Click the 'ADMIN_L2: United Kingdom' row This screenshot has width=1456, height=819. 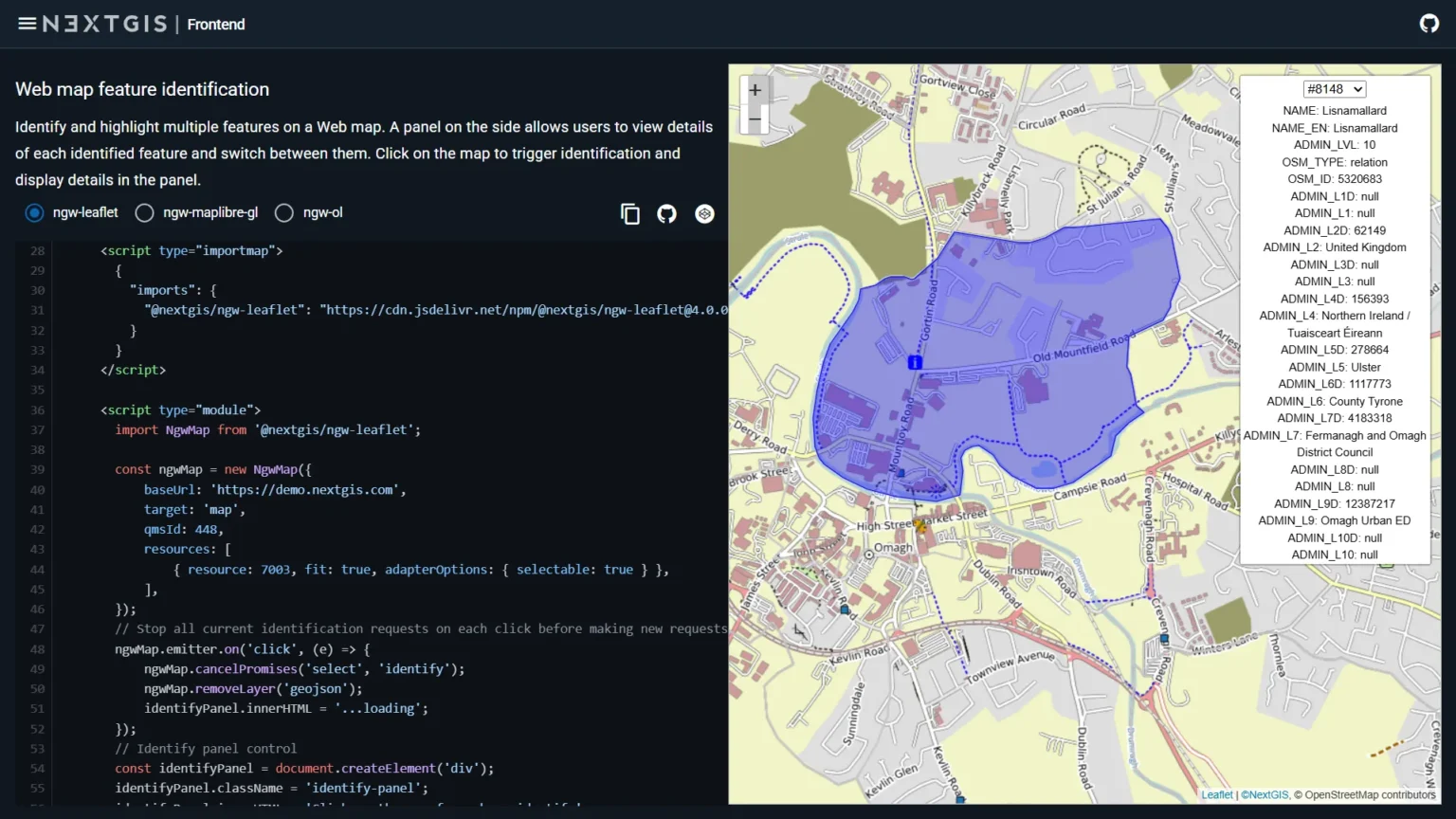(1335, 247)
